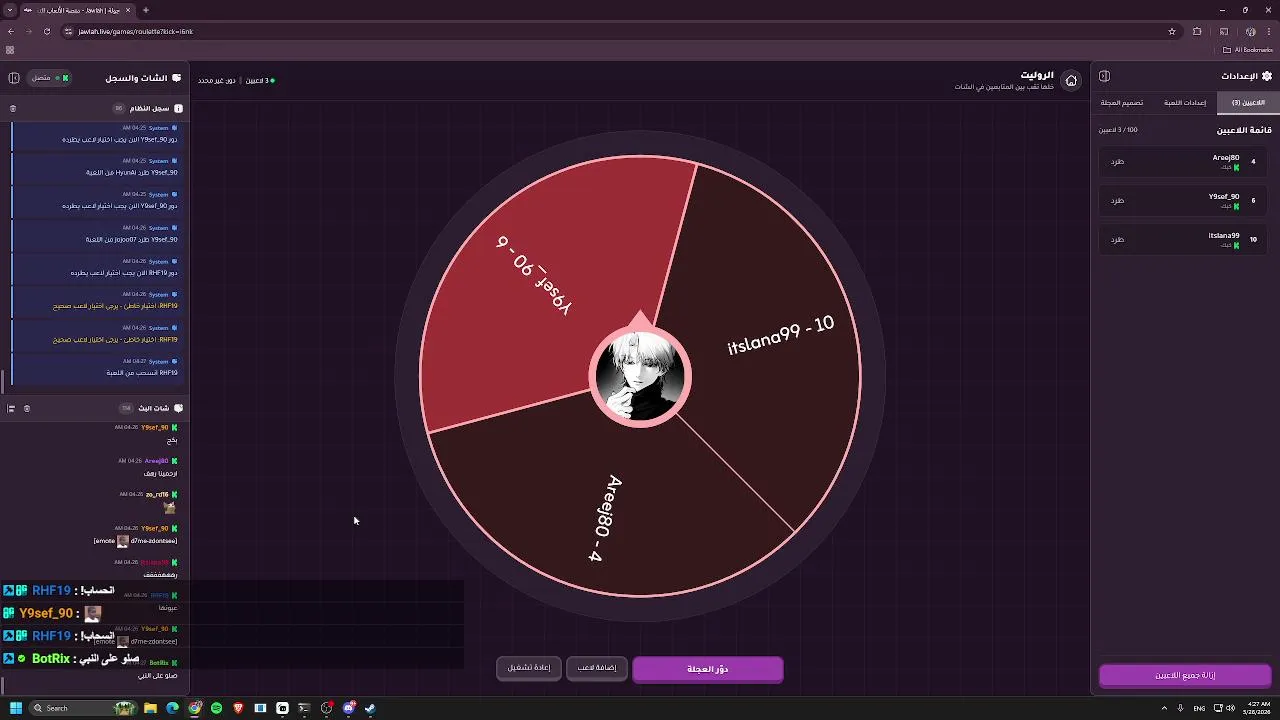Click إعادة تشغيل restart button
Viewport: 1280px width, 720px height.
[529, 668]
